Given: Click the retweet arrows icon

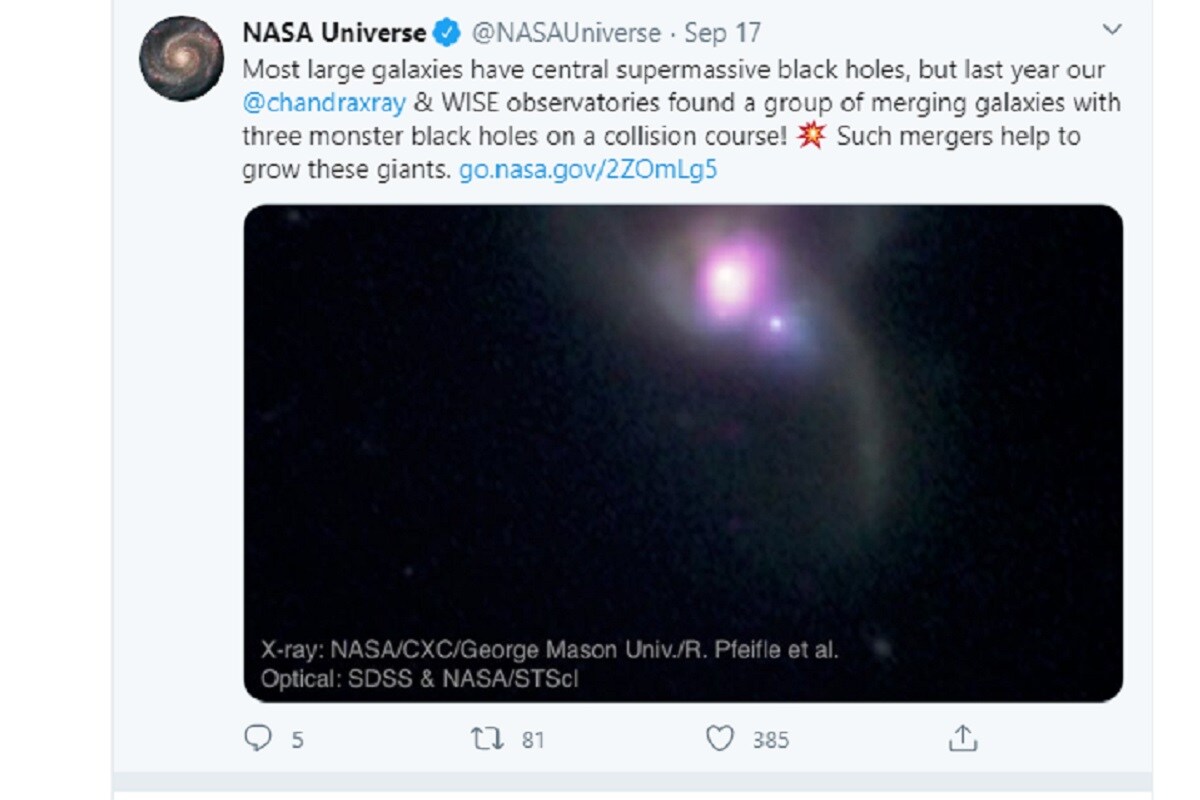Looking at the screenshot, I should pyautogui.click(x=487, y=739).
